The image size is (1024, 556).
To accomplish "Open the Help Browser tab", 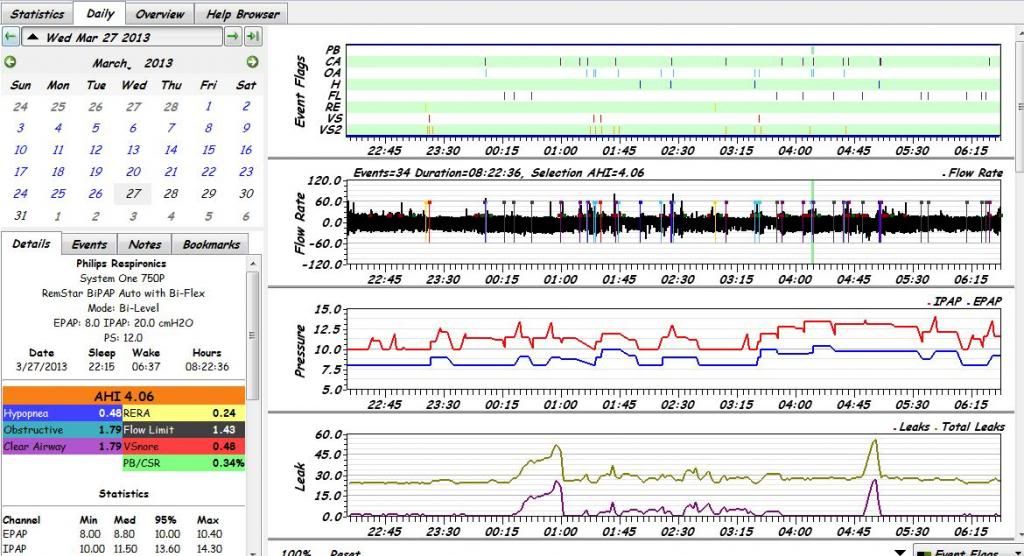I will (242, 14).
